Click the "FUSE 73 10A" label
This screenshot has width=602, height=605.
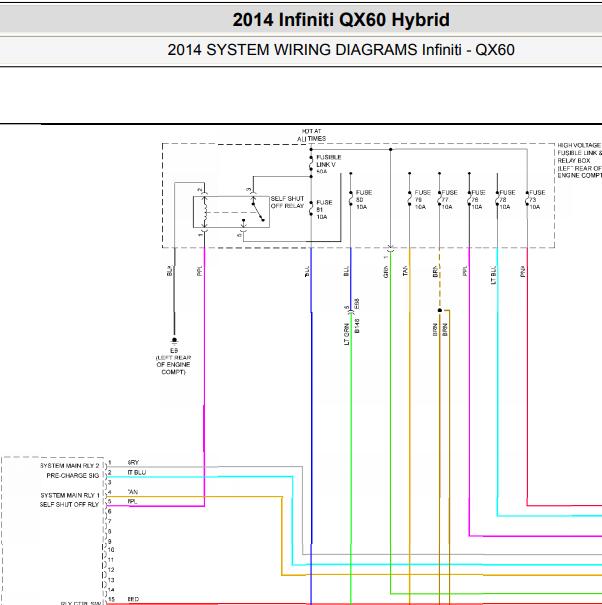[537, 199]
